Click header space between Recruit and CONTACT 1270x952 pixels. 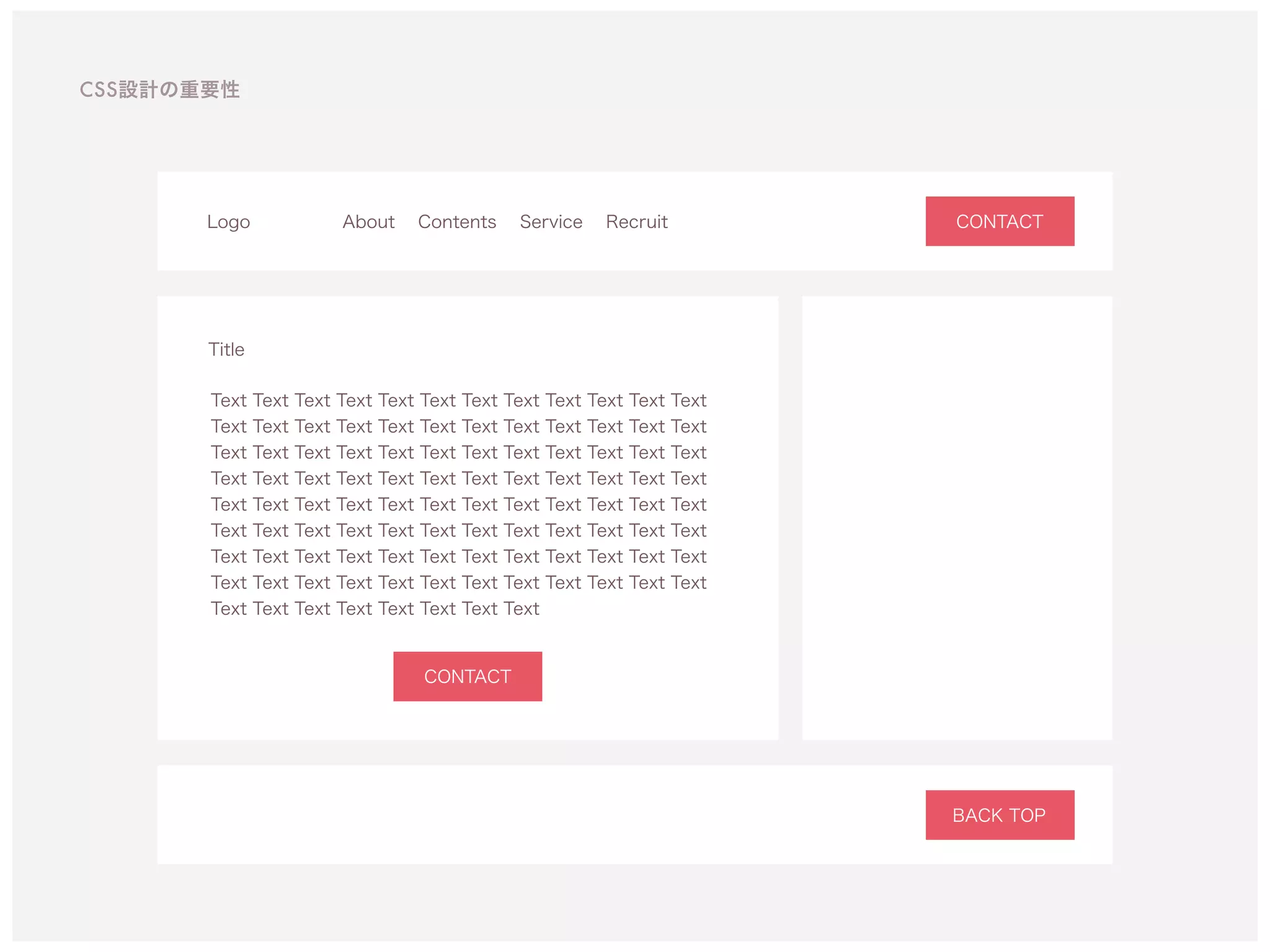797,222
